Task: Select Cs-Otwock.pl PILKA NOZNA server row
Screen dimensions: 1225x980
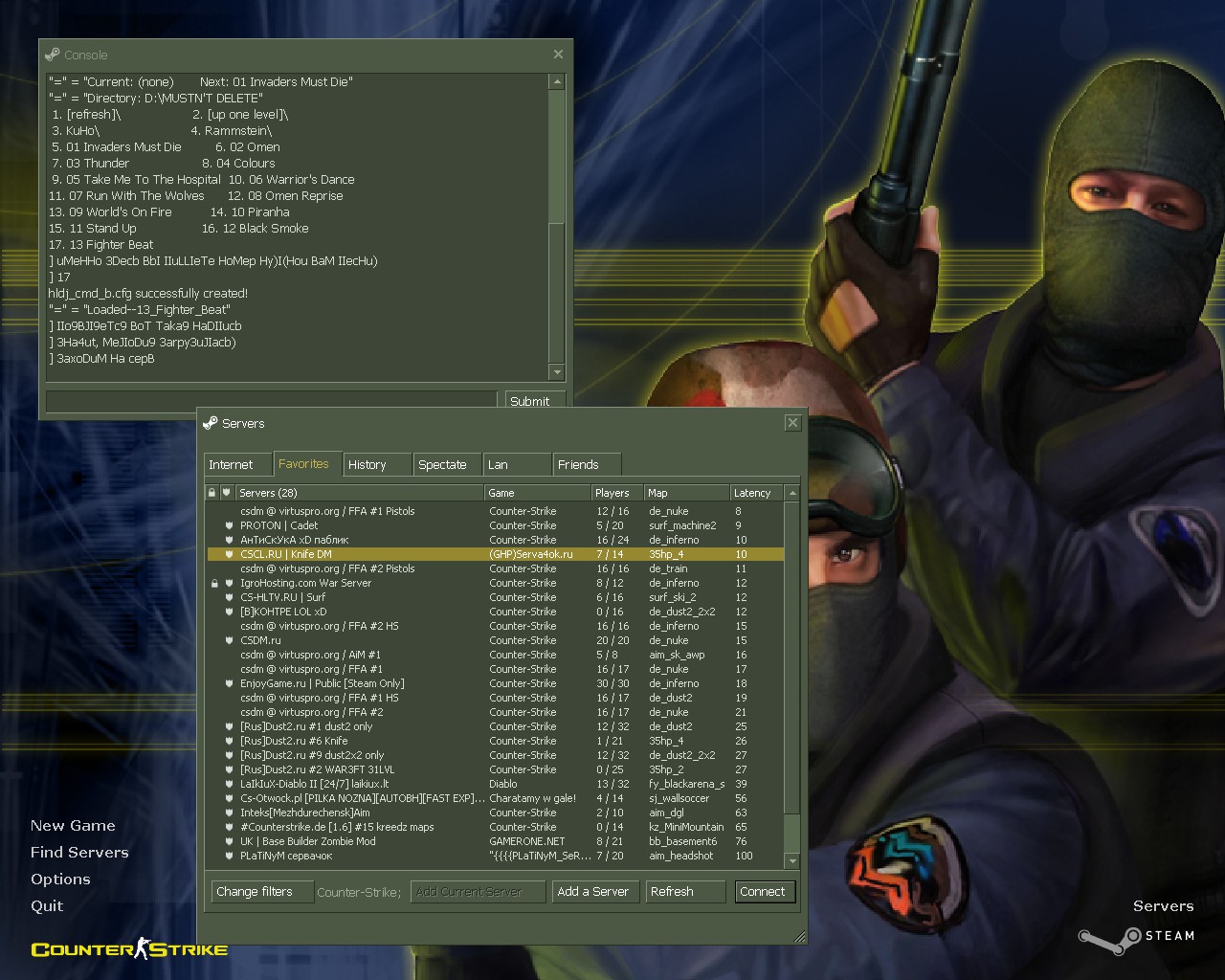Action: [x=496, y=798]
